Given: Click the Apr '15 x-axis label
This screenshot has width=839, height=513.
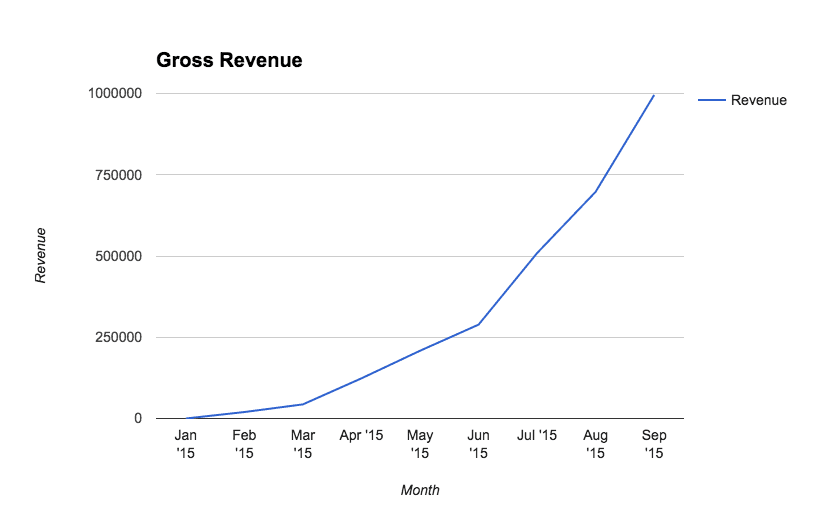Looking at the screenshot, I should [361, 436].
